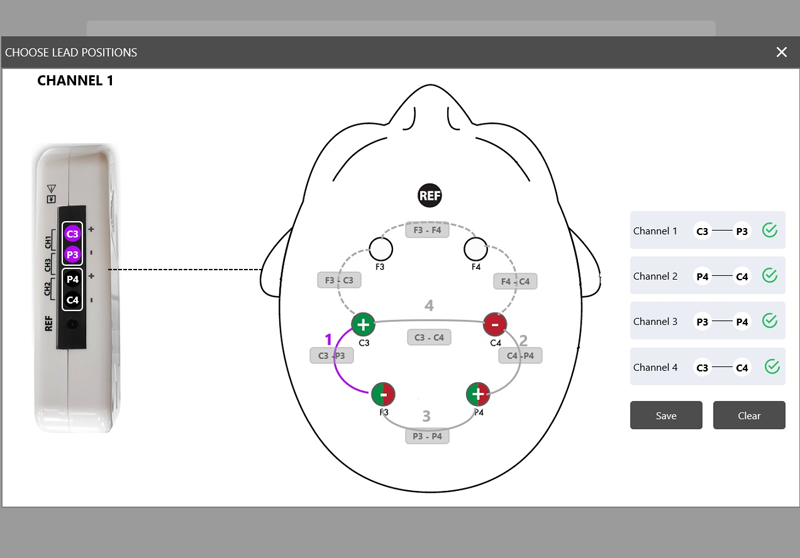Choose the F3 - F4 lead label
This screenshot has height=558, width=800.
coord(427,230)
